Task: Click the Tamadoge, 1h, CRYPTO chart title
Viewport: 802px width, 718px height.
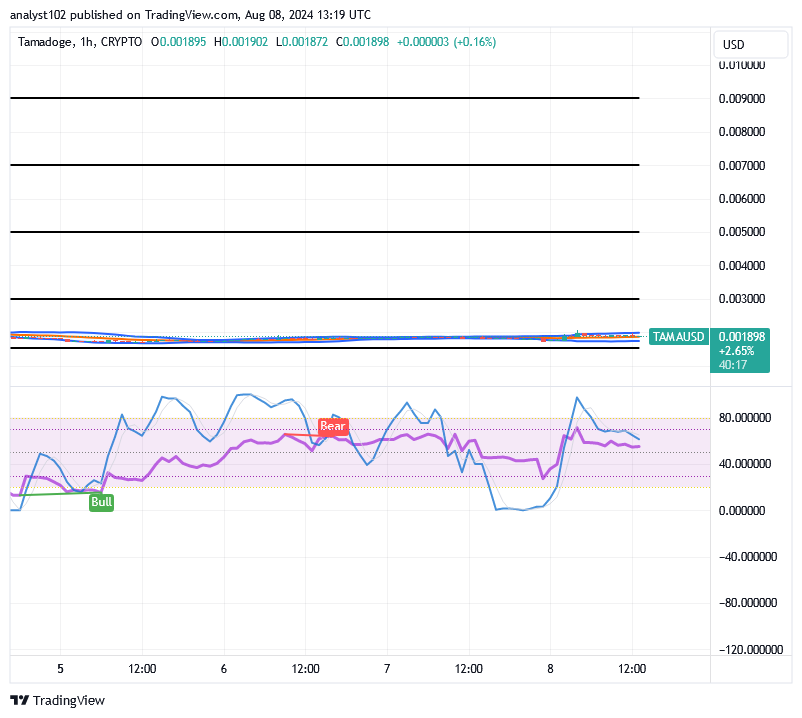Action: click(x=80, y=42)
